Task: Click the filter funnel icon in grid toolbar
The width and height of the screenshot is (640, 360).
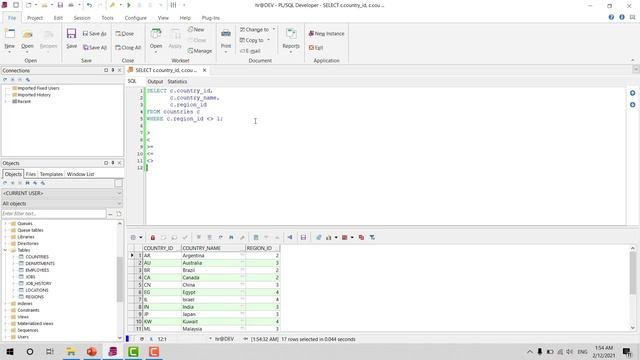Action: coord(372,237)
